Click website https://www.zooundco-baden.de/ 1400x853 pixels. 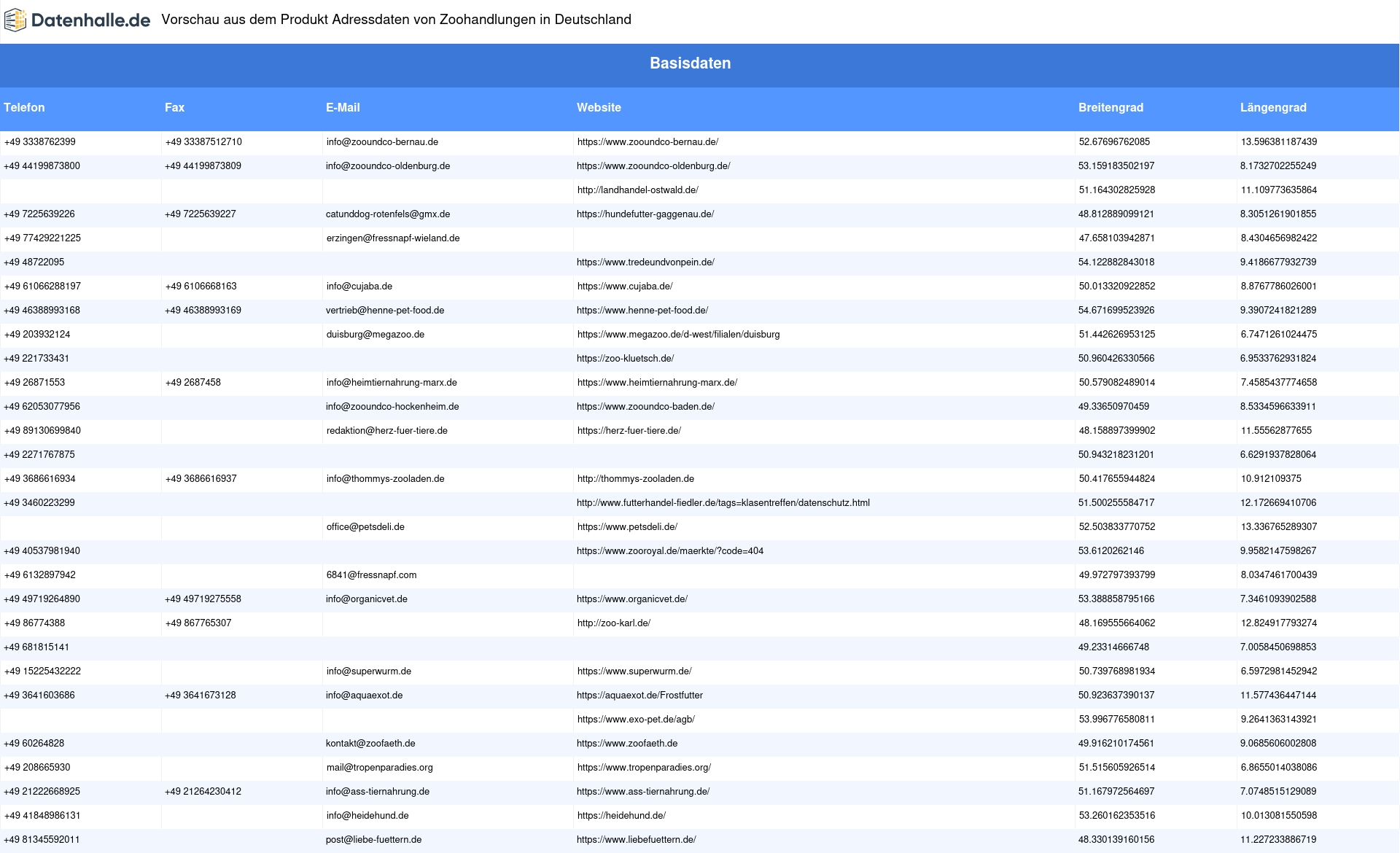click(x=645, y=407)
